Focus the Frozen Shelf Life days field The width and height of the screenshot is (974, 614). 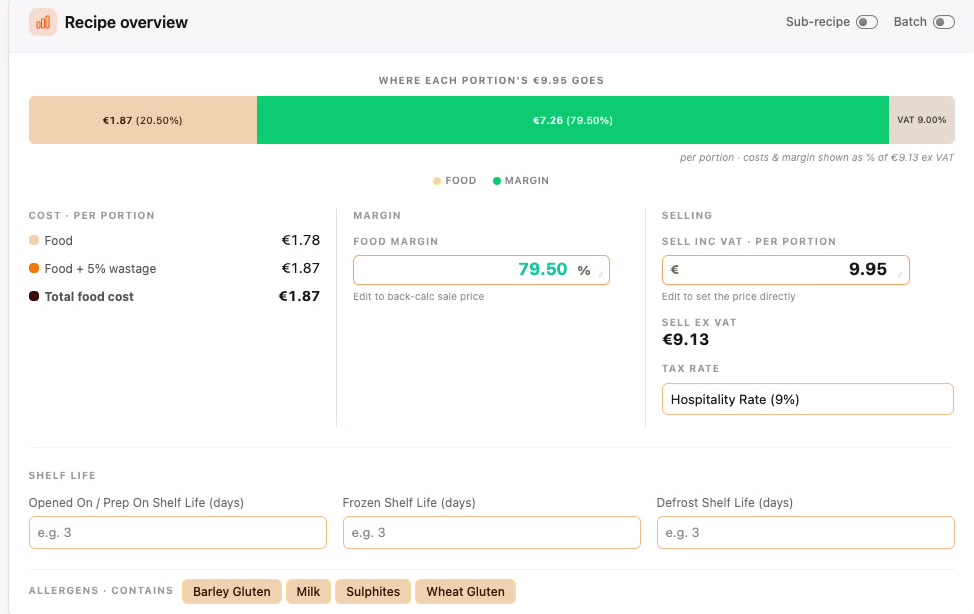coord(491,533)
